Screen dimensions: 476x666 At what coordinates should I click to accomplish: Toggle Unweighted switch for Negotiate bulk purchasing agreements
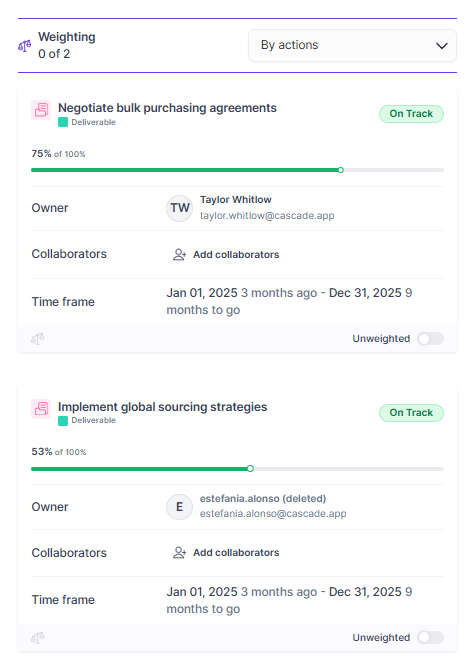click(431, 339)
